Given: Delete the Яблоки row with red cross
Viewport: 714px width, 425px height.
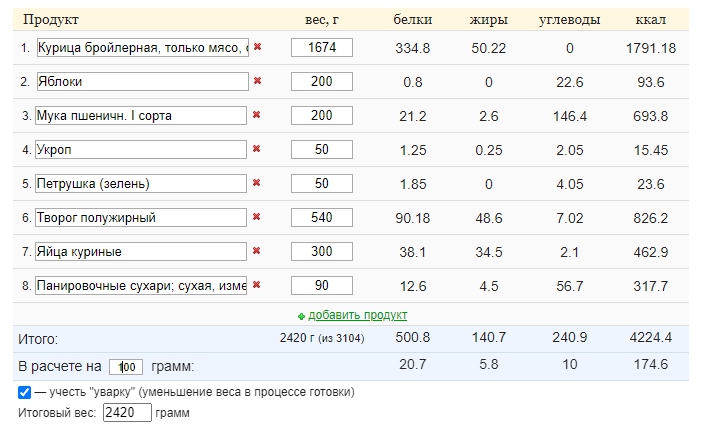Looking at the screenshot, I should pos(257,81).
